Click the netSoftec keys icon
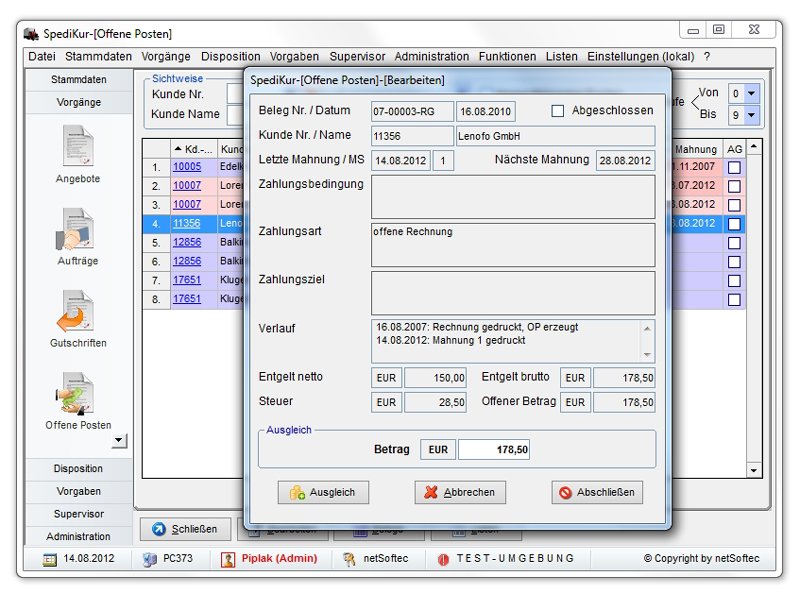This screenshot has height=593, width=800. coord(349,559)
